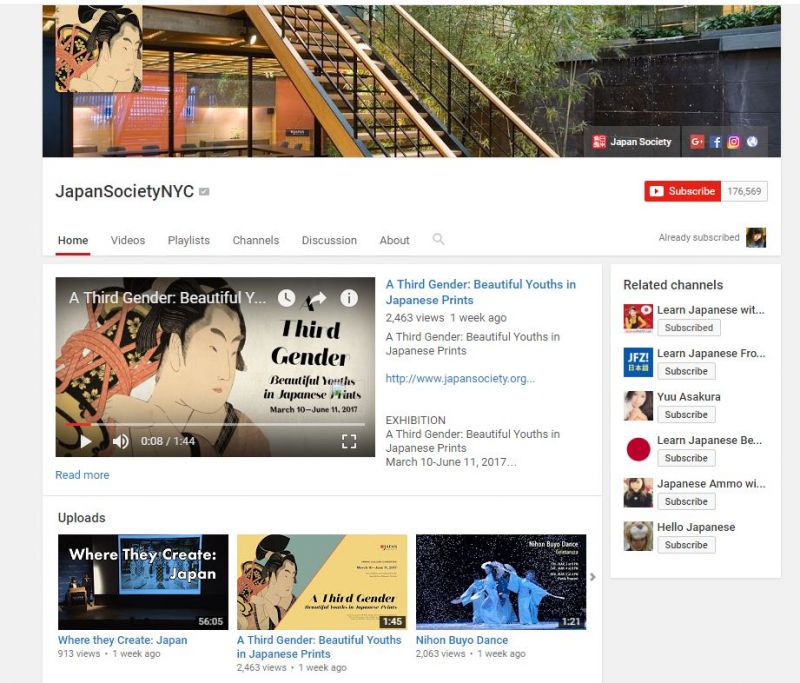Open the Instagram icon link in banner
The image size is (800, 683).
tap(733, 142)
